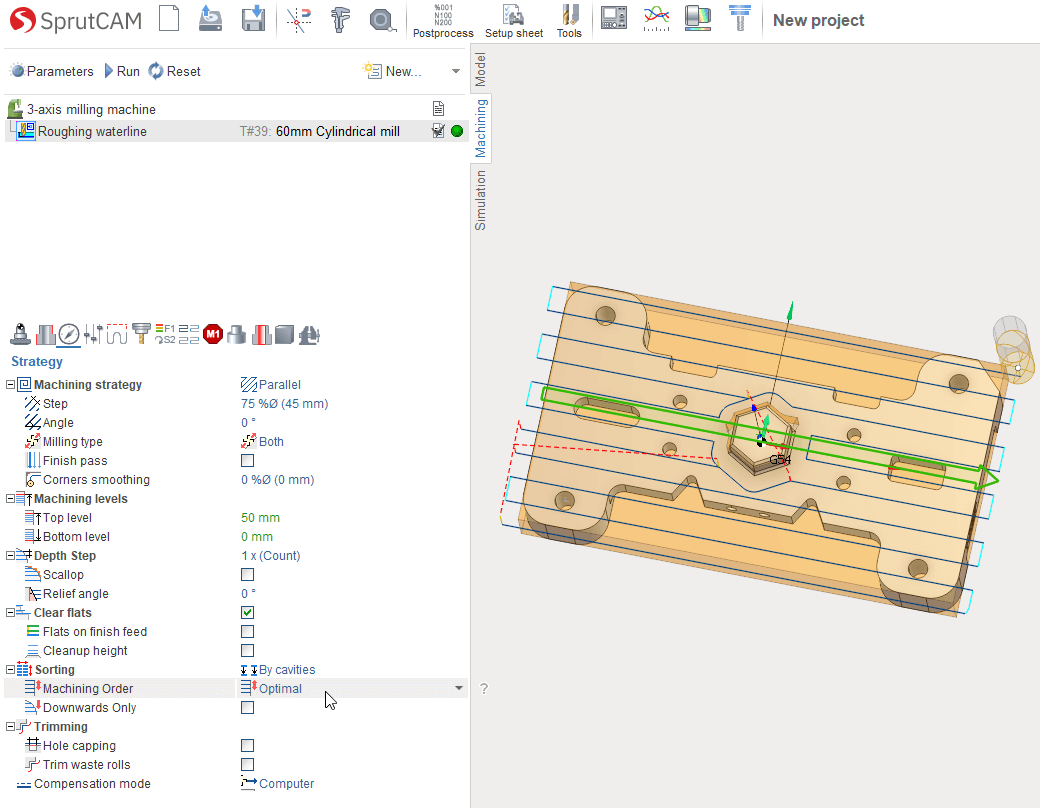Edit the Top level 50 mm value
Viewport: 1040px width, 808px height.
pyautogui.click(x=261, y=518)
